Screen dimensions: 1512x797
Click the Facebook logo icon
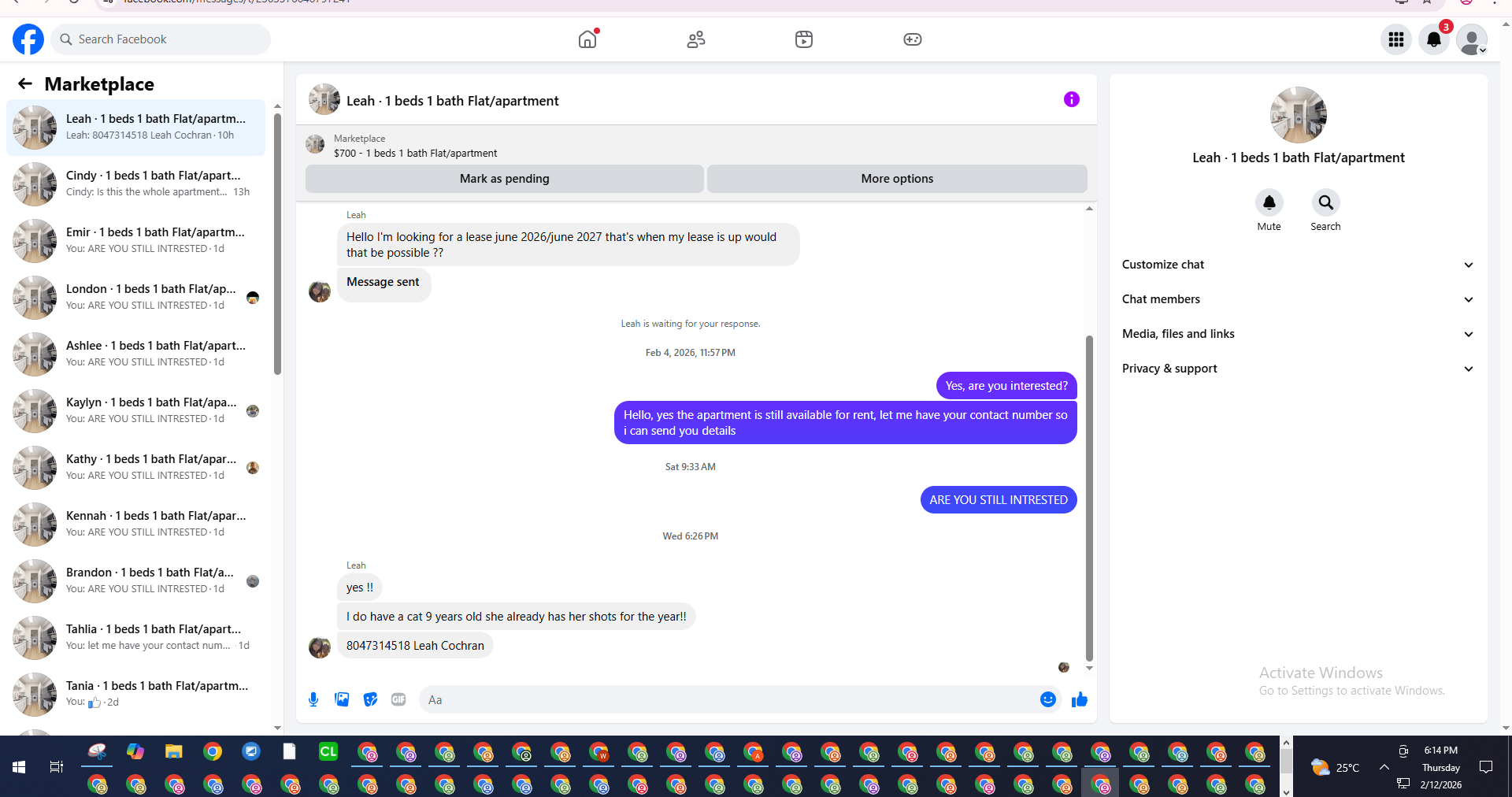click(28, 39)
